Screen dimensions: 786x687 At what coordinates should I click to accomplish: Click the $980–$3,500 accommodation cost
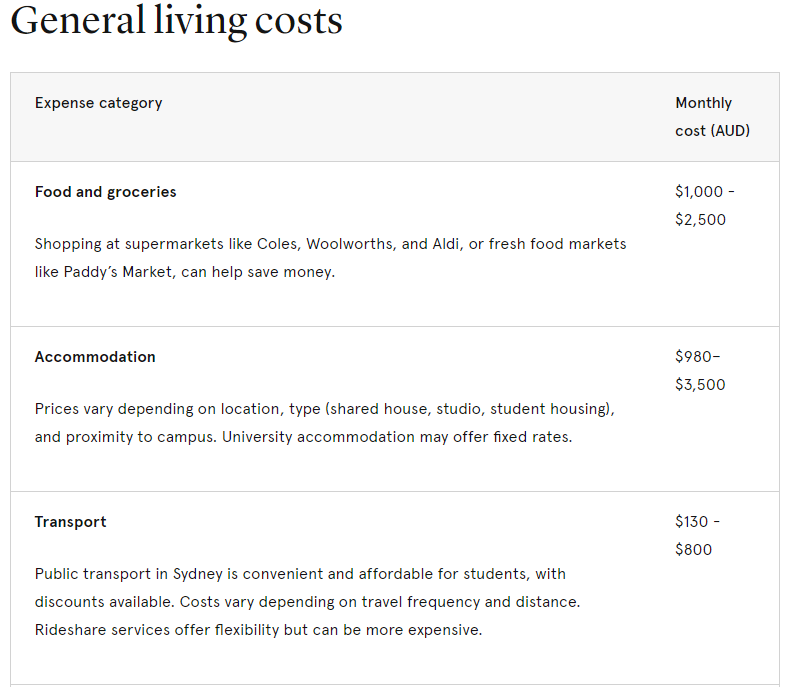click(x=700, y=370)
